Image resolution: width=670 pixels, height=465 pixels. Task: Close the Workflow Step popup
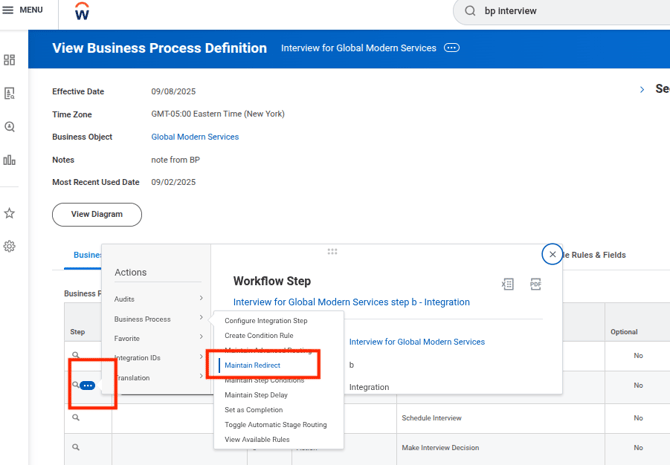pos(552,254)
